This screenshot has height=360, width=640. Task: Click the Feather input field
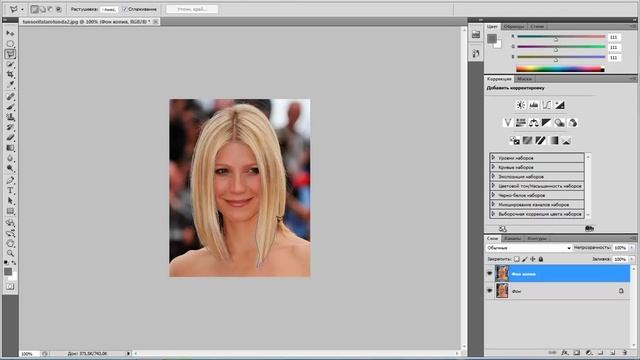[109, 9]
